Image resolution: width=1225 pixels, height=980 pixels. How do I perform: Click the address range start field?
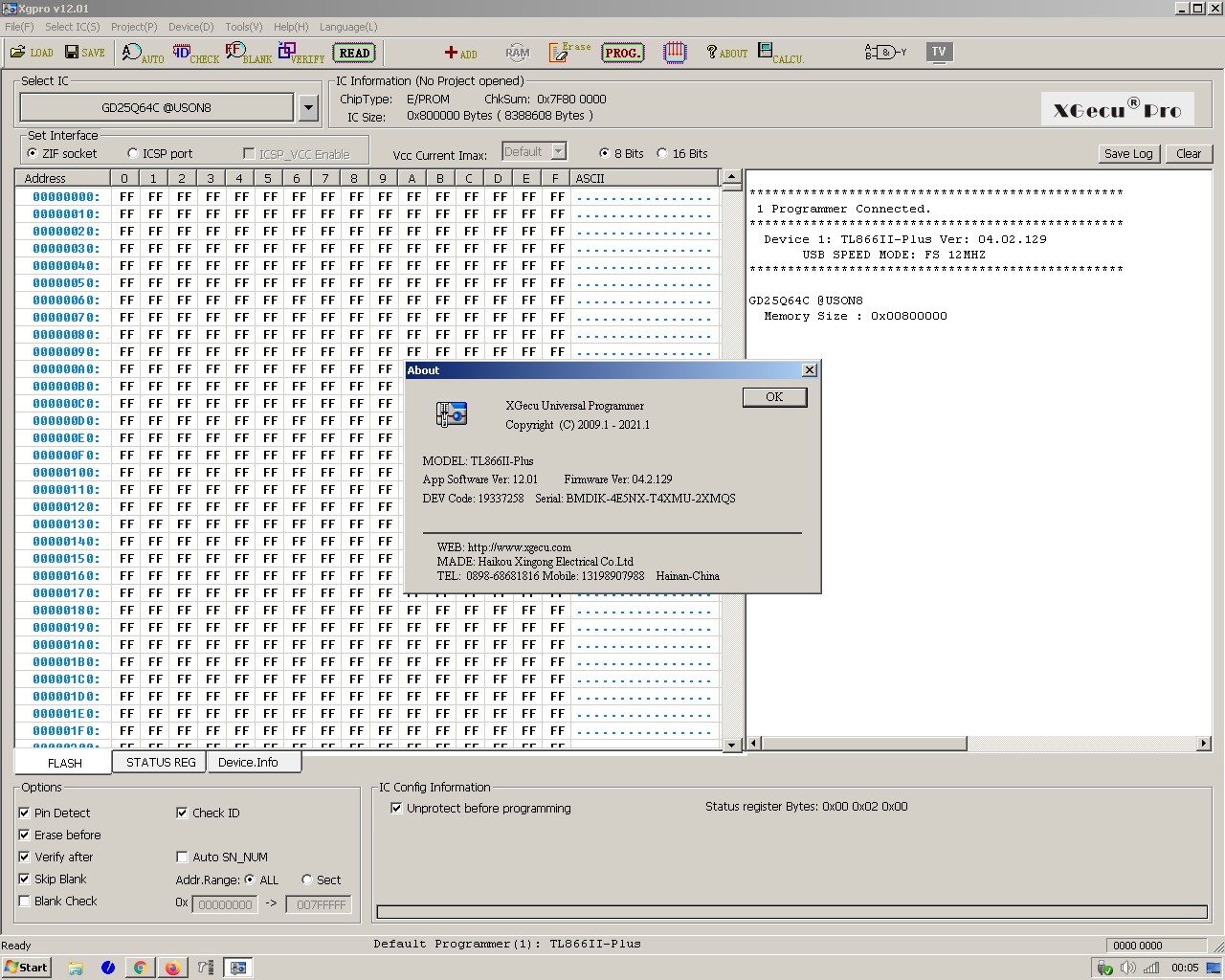coord(224,903)
